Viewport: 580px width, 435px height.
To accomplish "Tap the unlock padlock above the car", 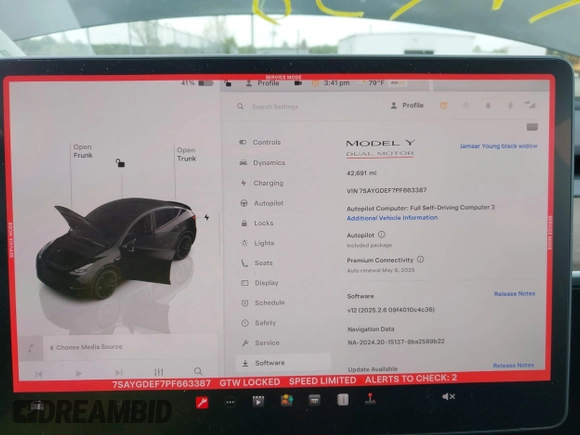I will pos(120,162).
